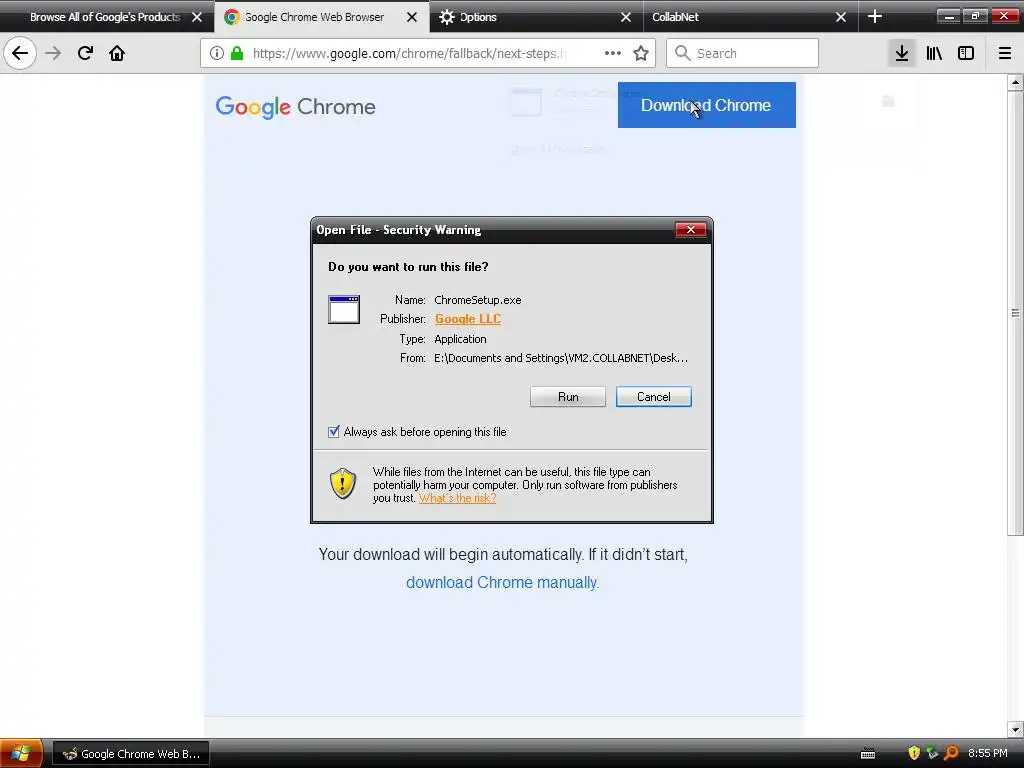Bookmark this page with the star icon
Screen dimensions: 1024x768
641,53
